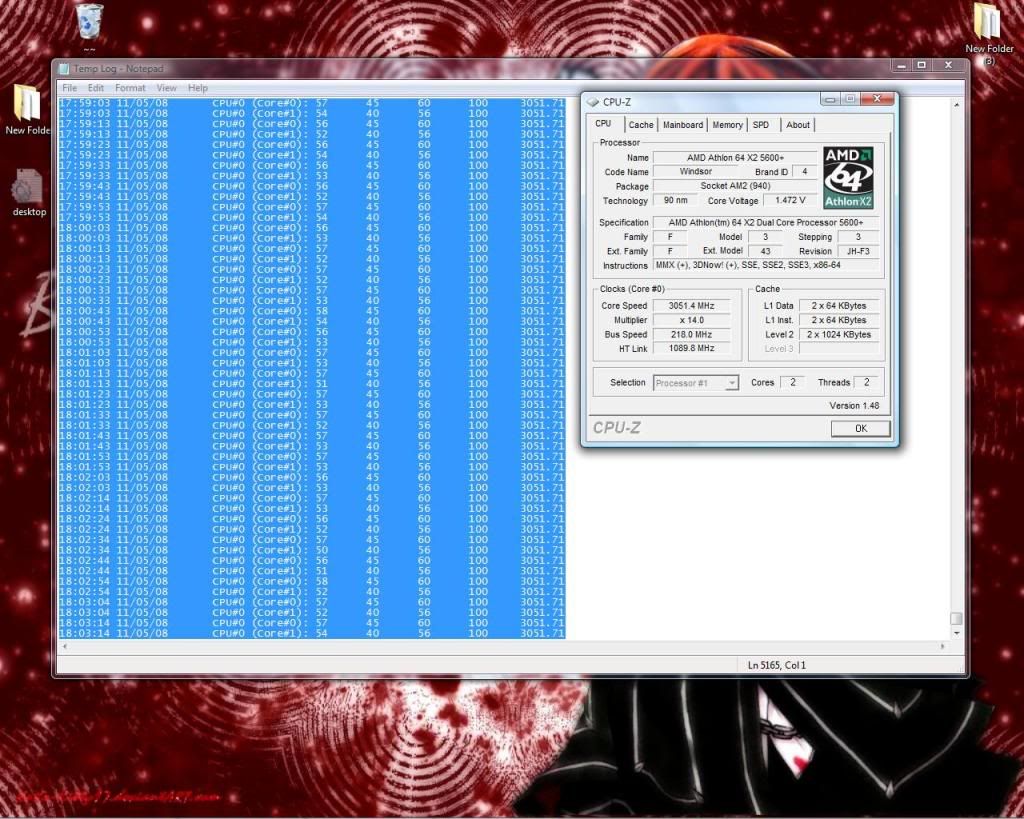Open the File menu in Notepad
The image size is (1024, 819).
(x=69, y=88)
